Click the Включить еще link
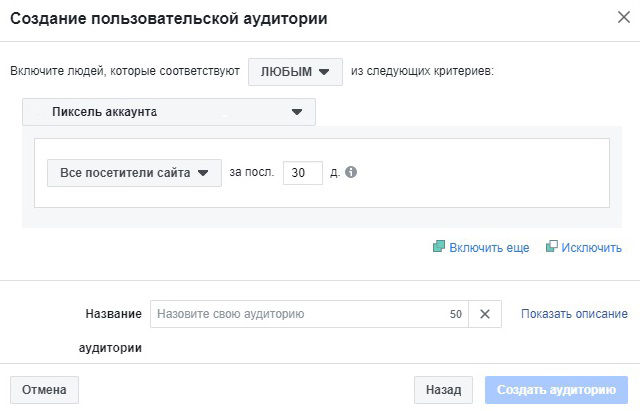This screenshot has height=411, width=640. click(x=489, y=248)
